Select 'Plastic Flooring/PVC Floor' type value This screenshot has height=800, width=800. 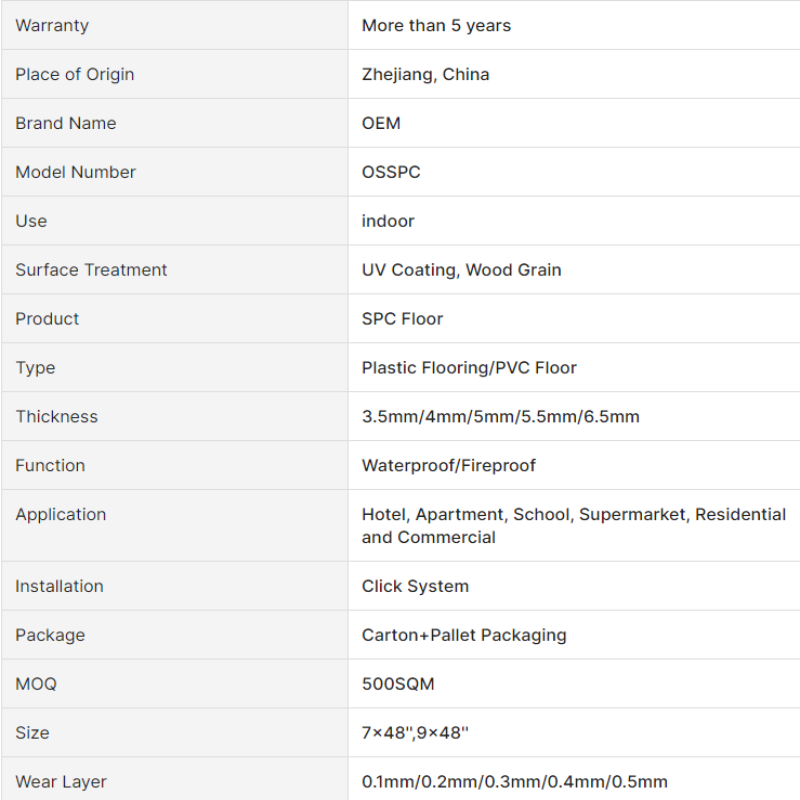469,368
